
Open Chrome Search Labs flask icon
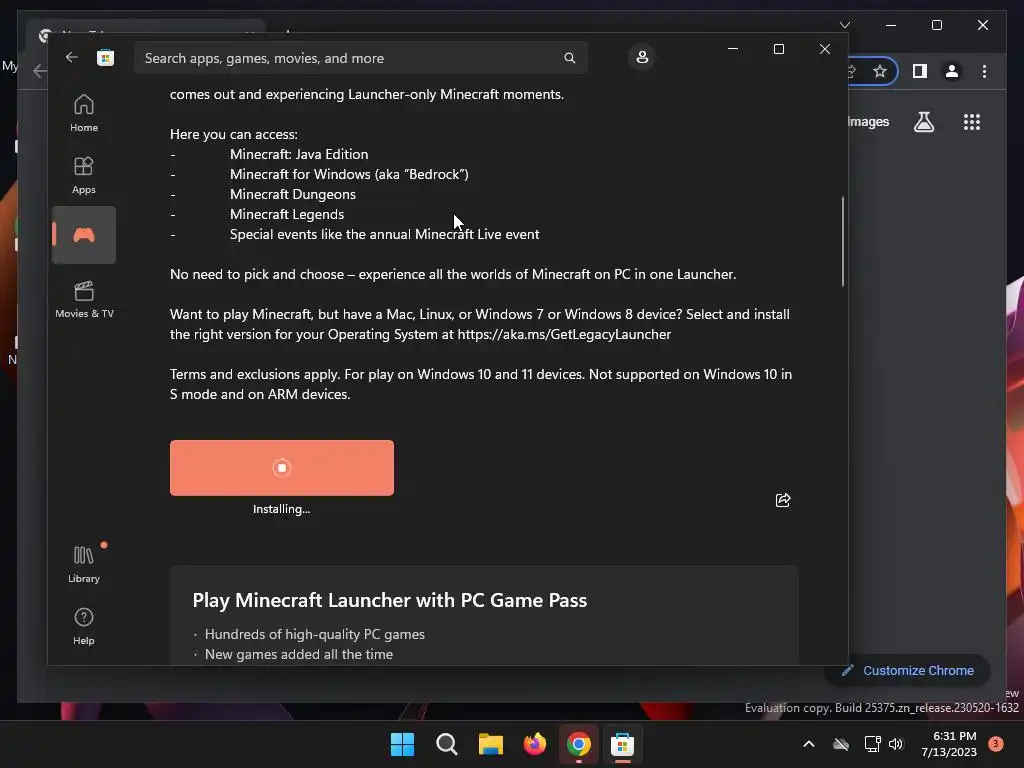[923, 122]
